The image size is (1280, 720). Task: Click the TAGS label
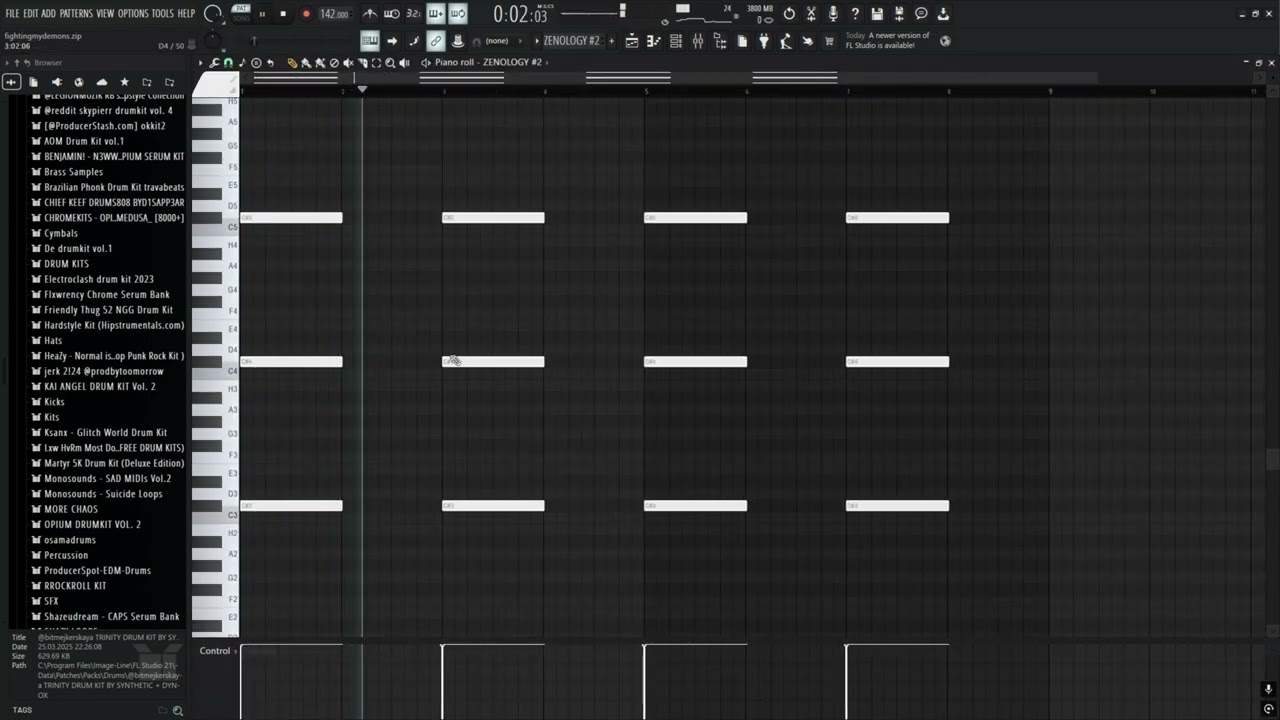22,710
